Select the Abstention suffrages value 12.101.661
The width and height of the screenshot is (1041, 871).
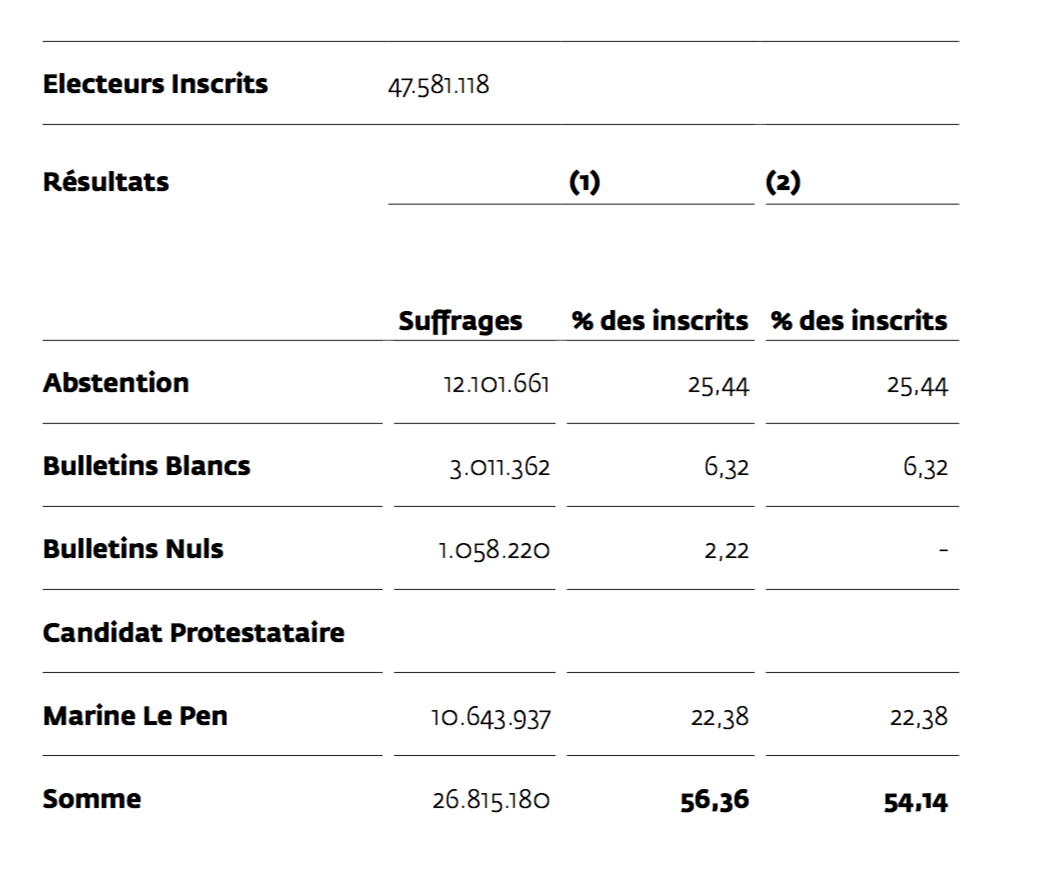[496, 385]
